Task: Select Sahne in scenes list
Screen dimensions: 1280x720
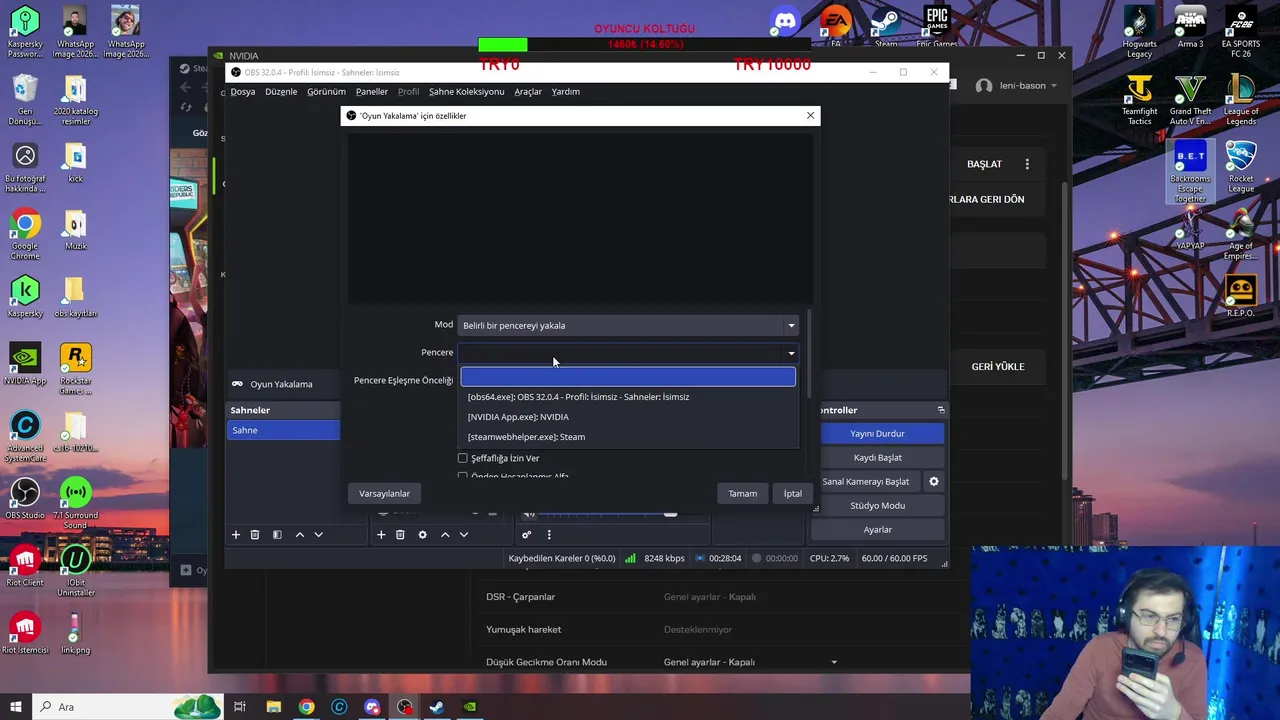Action: pyautogui.click(x=284, y=430)
